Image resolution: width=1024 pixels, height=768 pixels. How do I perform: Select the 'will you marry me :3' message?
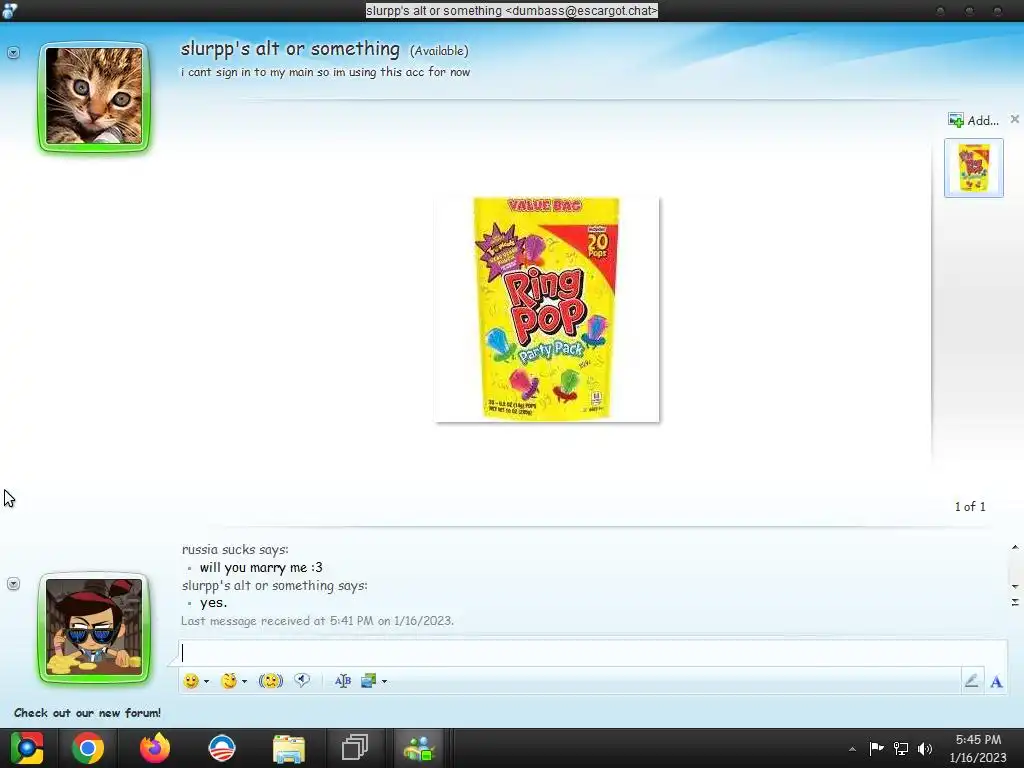click(x=261, y=568)
